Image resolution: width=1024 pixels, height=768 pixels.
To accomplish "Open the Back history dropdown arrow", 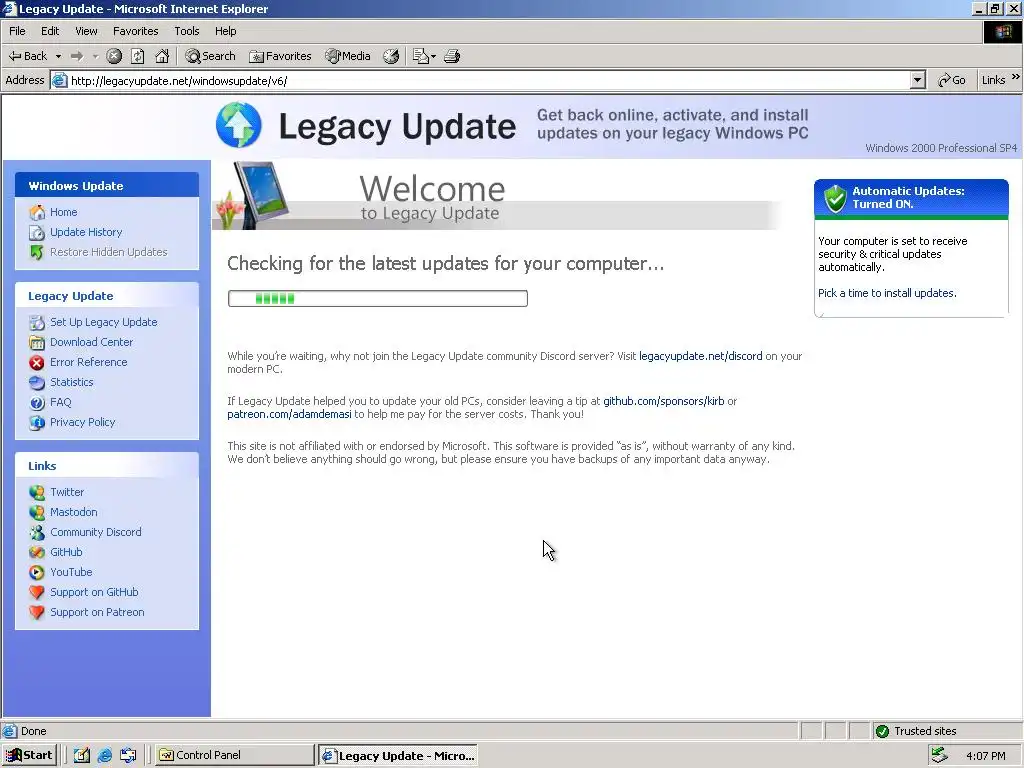I will (x=58, y=56).
